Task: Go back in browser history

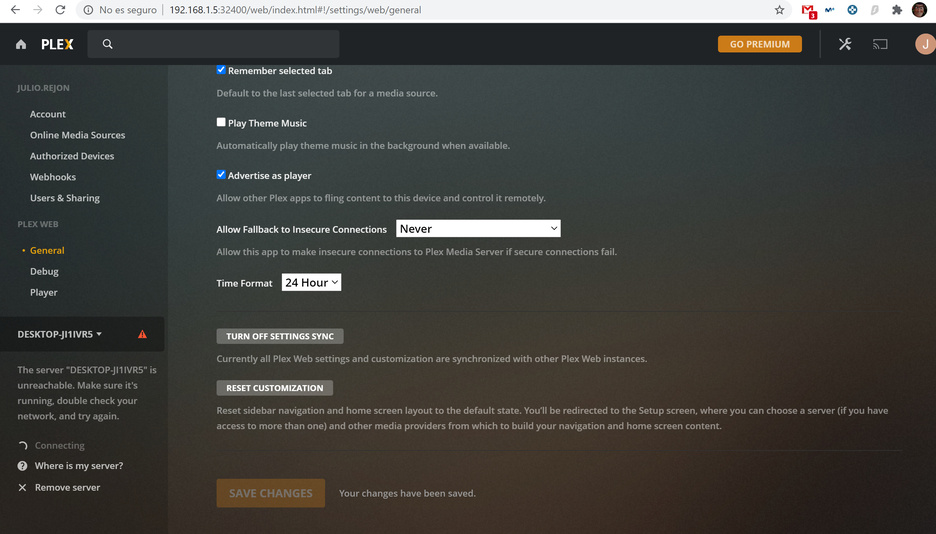Action: 16,10
